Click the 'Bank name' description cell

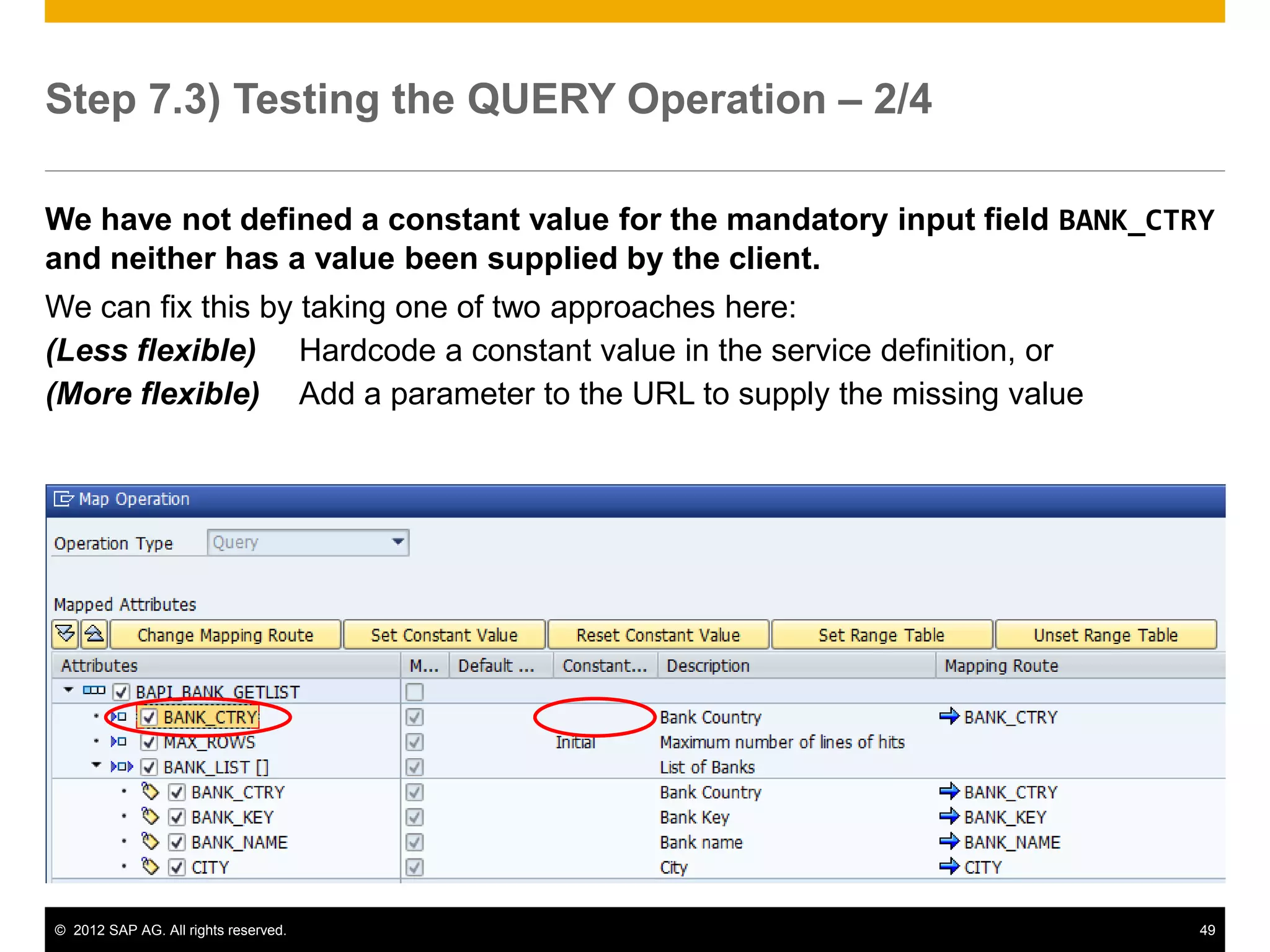[x=701, y=842]
